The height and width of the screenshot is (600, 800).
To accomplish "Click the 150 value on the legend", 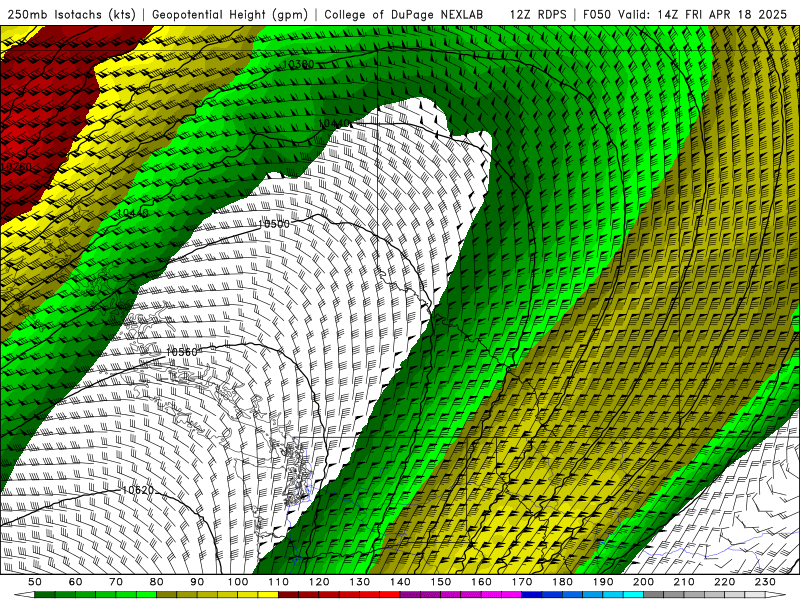I will click(441, 582).
